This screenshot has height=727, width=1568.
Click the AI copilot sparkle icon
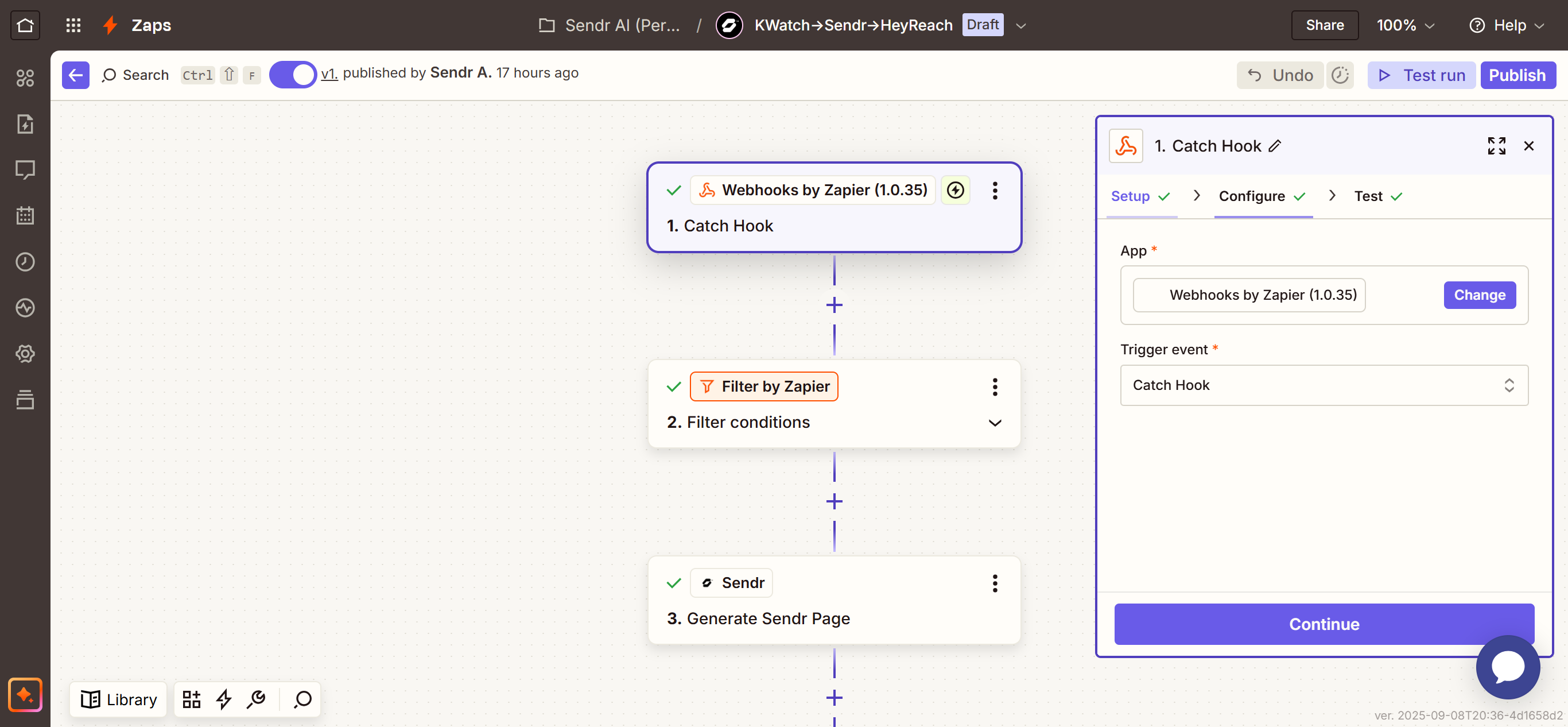pyautogui.click(x=25, y=694)
